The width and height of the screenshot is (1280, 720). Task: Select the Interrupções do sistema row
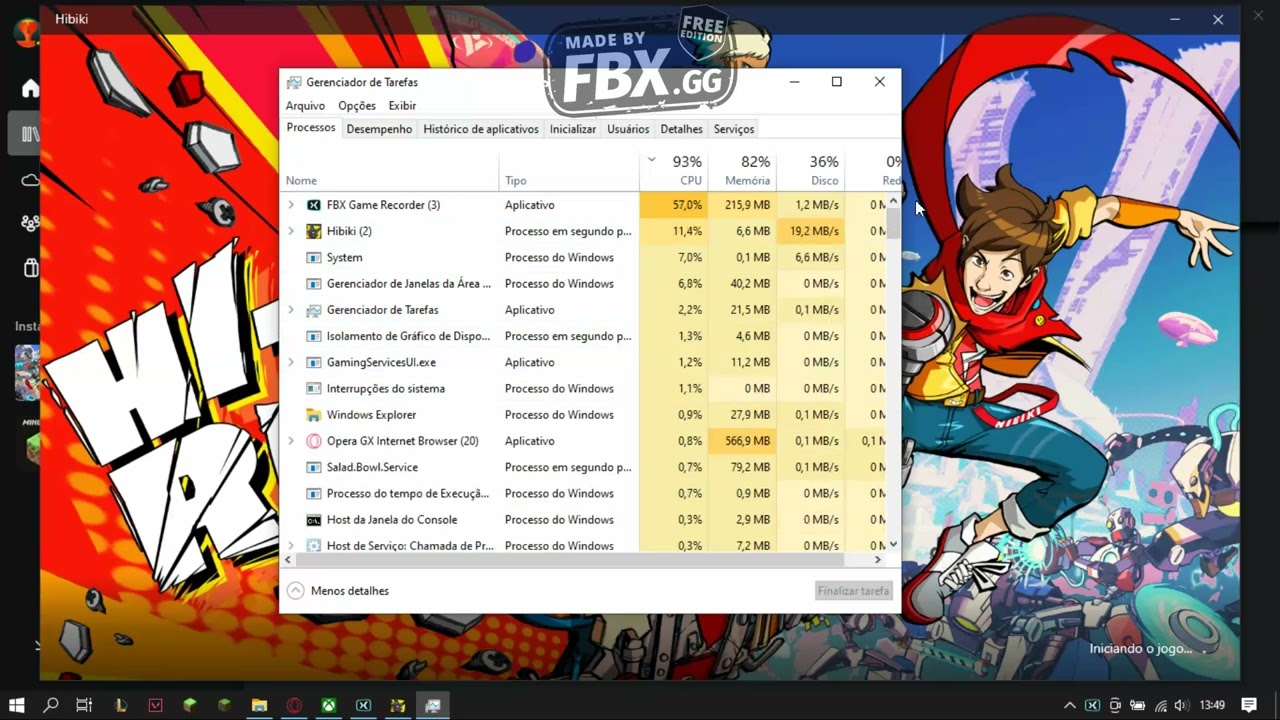pyautogui.click(x=584, y=389)
